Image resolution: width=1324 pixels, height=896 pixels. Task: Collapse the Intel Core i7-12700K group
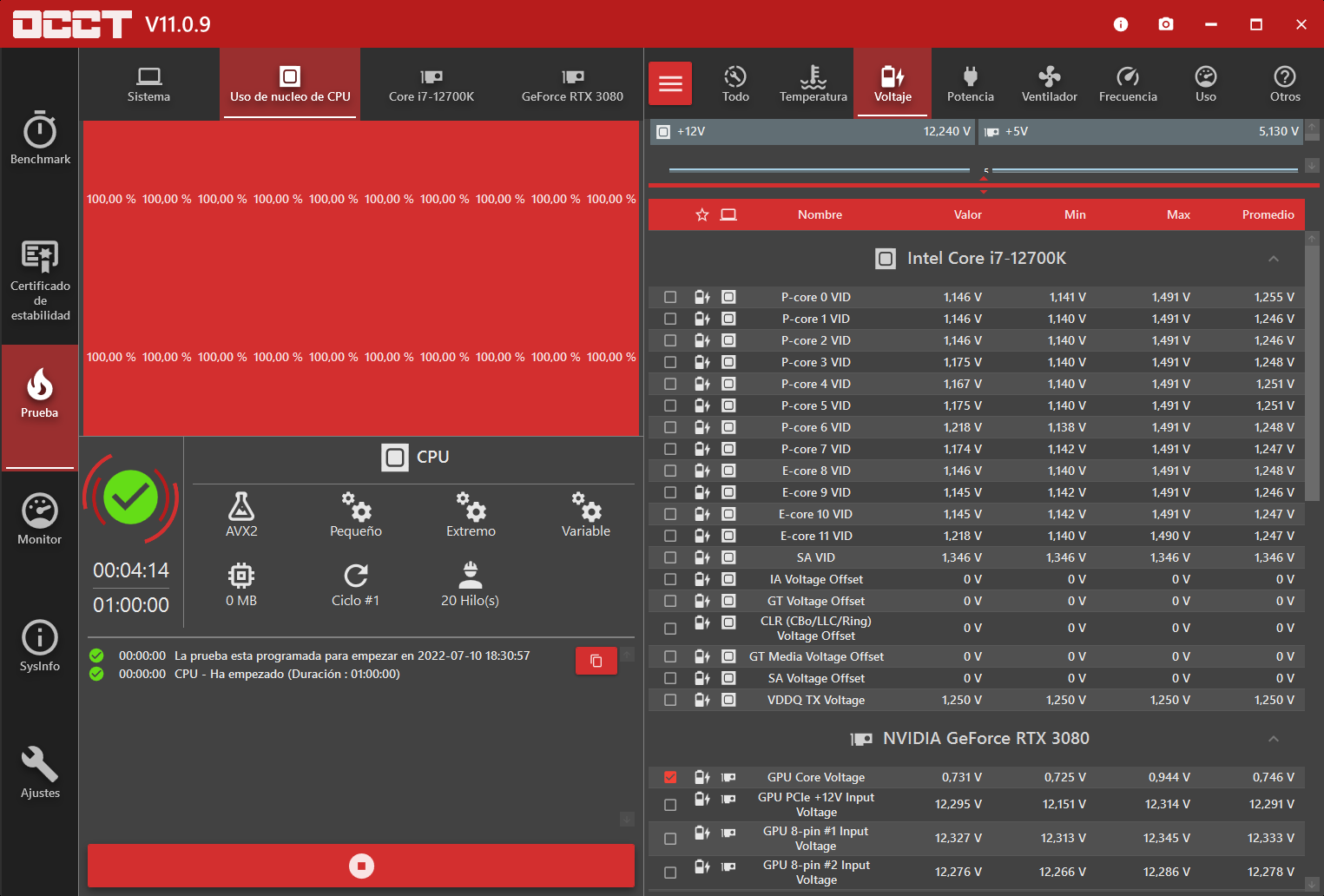(x=1274, y=259)
